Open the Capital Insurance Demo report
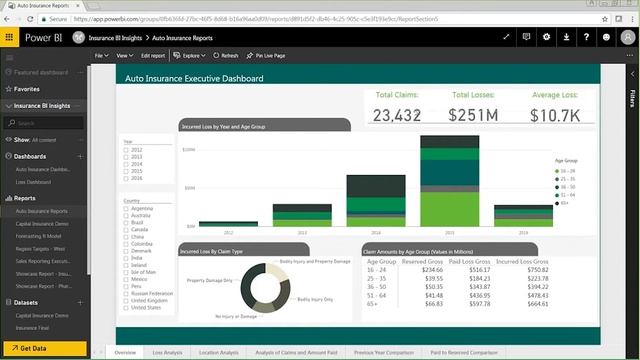The height and width of the screenshot is (360, 640). coord(42,224)
